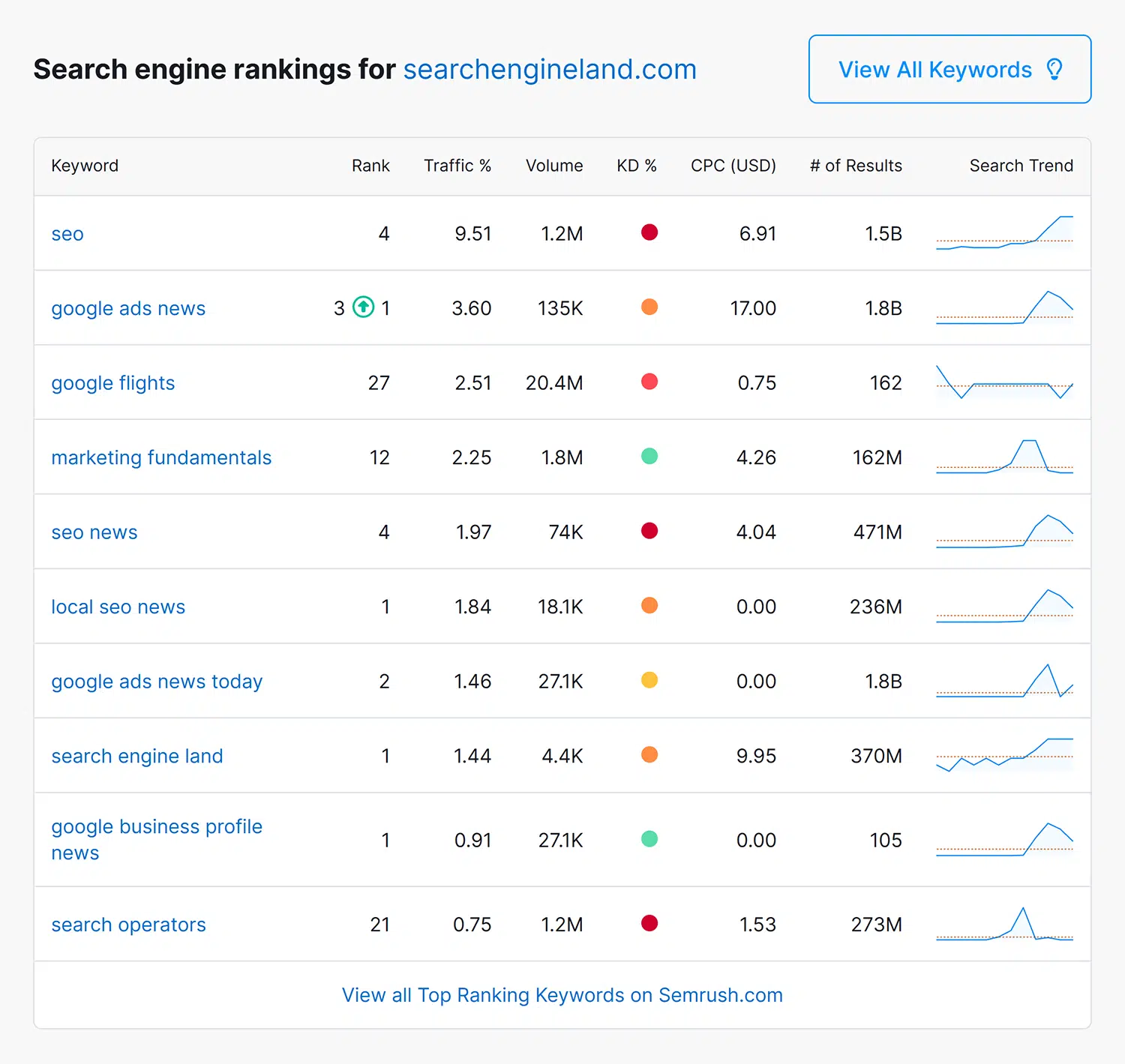Open the seo keyword link
This screenshot has height=1064, width=1125.
click(67, 233)
